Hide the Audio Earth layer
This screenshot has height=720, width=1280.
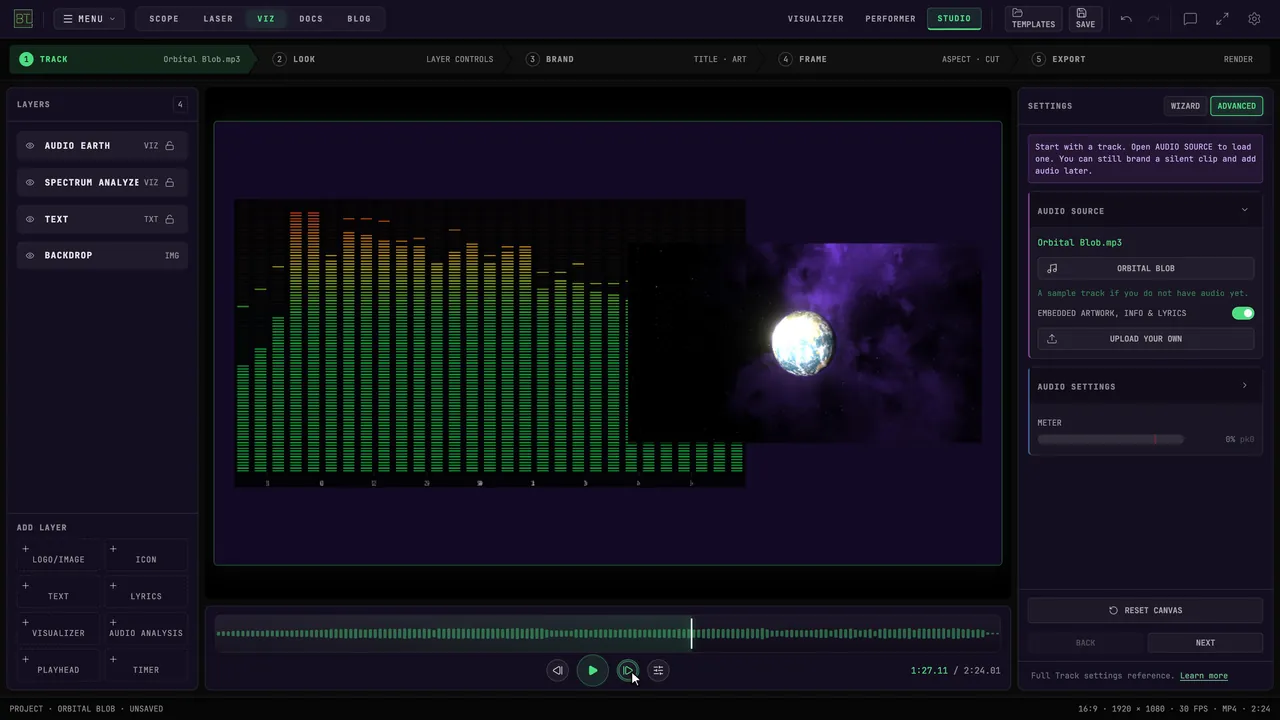tap(30, 146)
